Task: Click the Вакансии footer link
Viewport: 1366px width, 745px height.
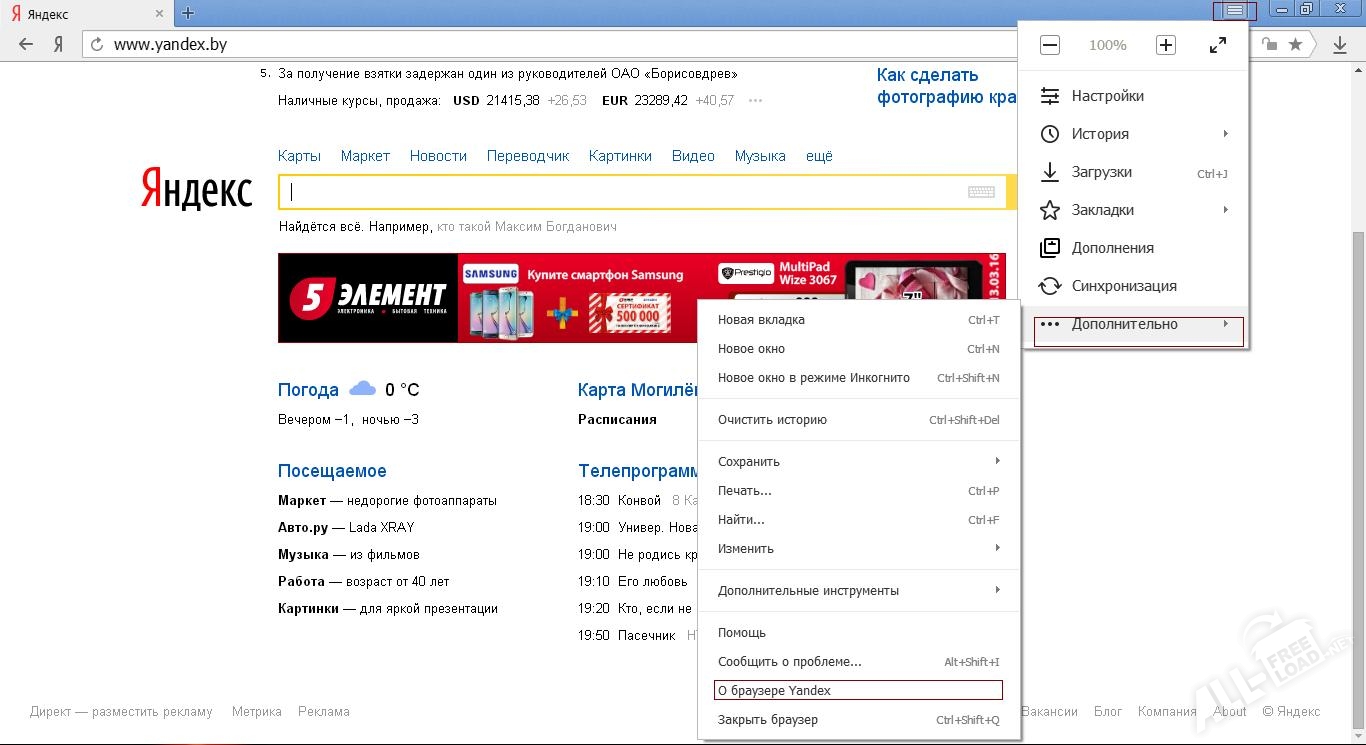Action: tap(1049, 711)
